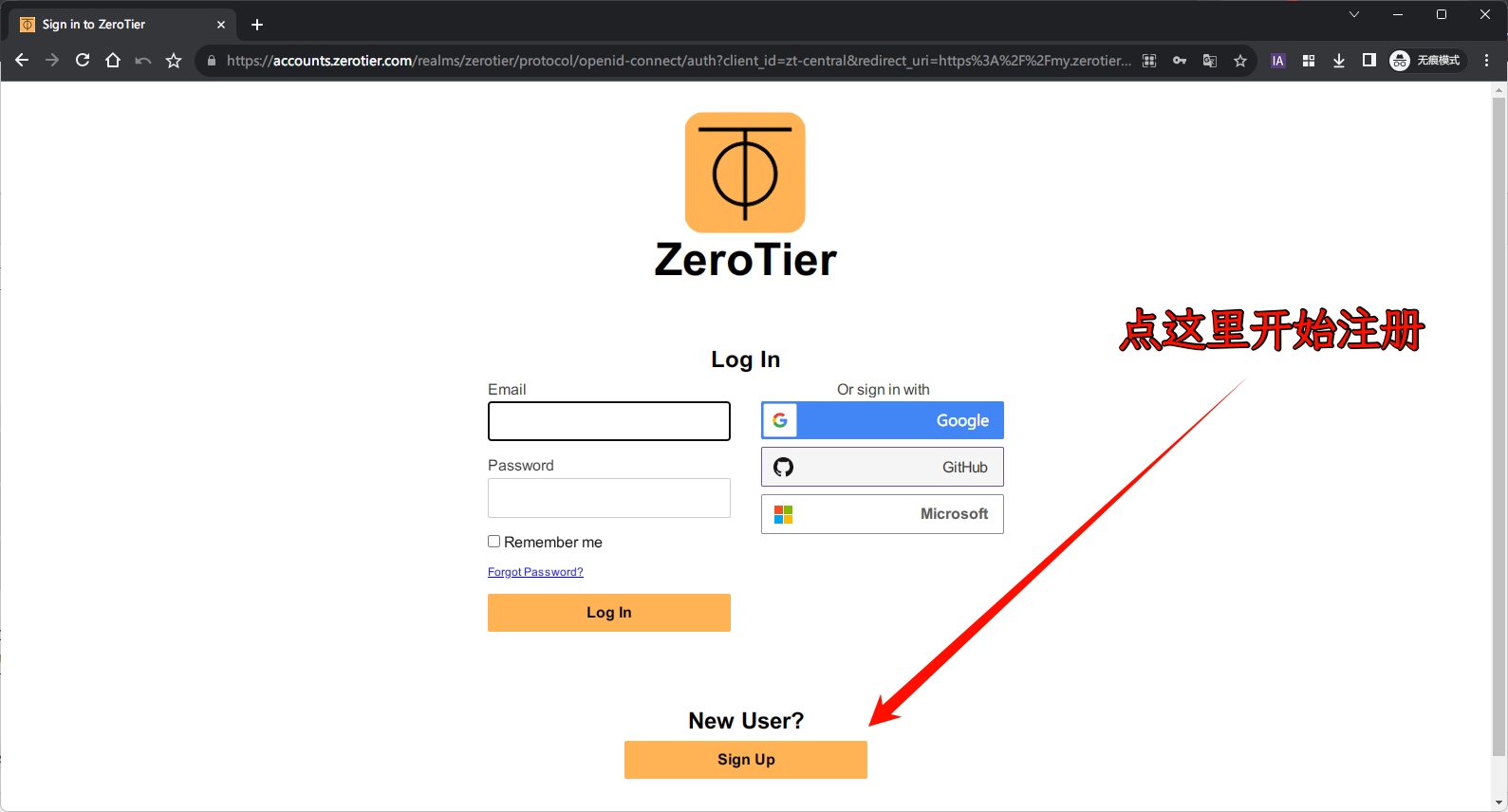Maximize the browser window
Image resolution: width=1508 pixels, height=812 pixels.
[x=1442, y=14]
